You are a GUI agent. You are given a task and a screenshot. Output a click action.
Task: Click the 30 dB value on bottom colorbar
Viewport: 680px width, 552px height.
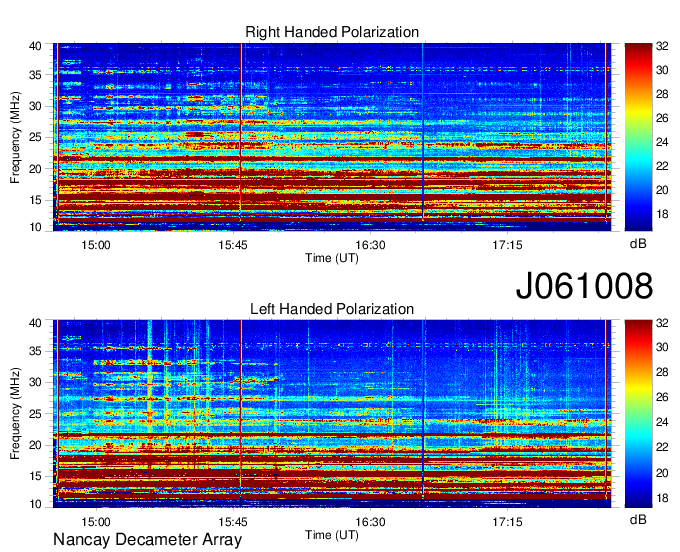tap(662, 347)
